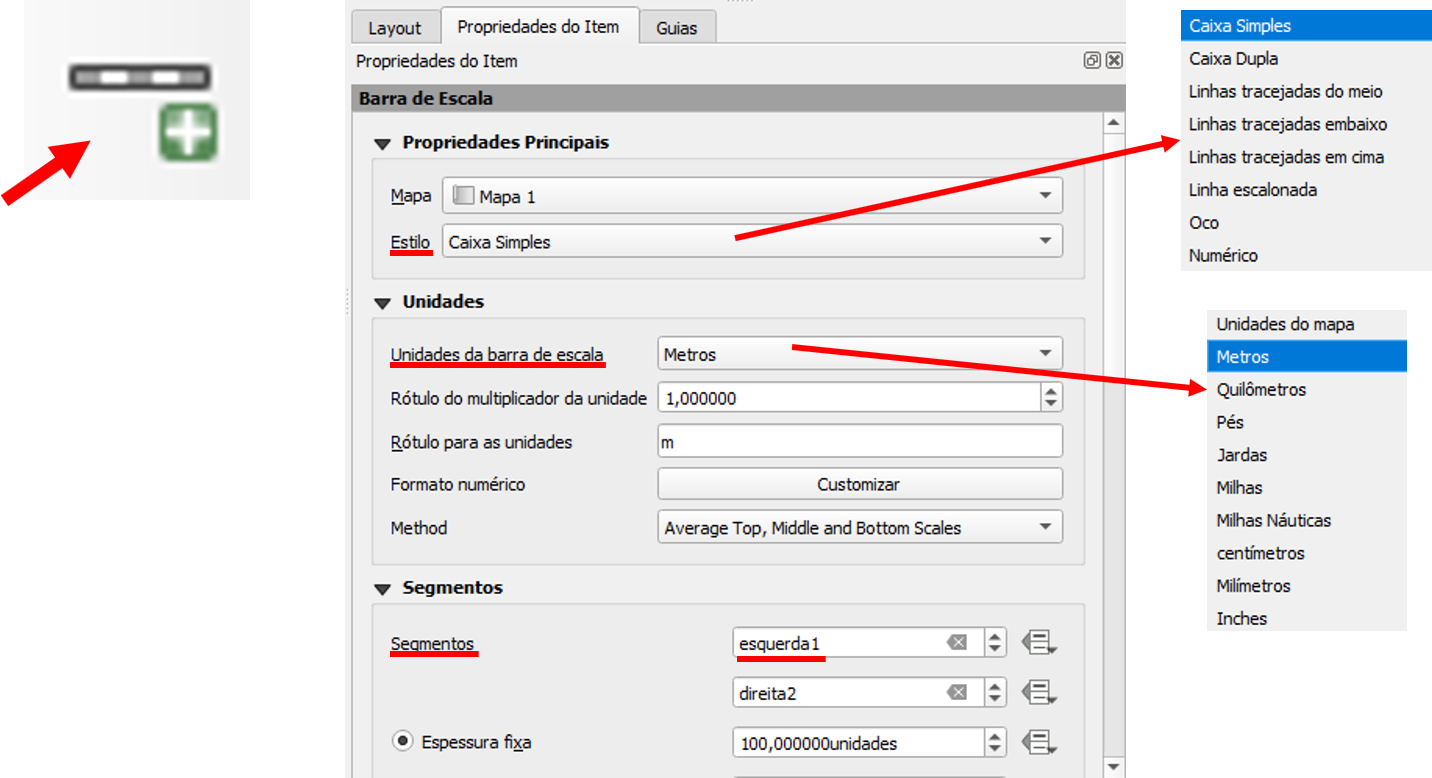Screen dimensions: 1432x778
Task: Open data-defined override for Espessura fixa
Action: pyautogui.click(x=1039, y=743)
